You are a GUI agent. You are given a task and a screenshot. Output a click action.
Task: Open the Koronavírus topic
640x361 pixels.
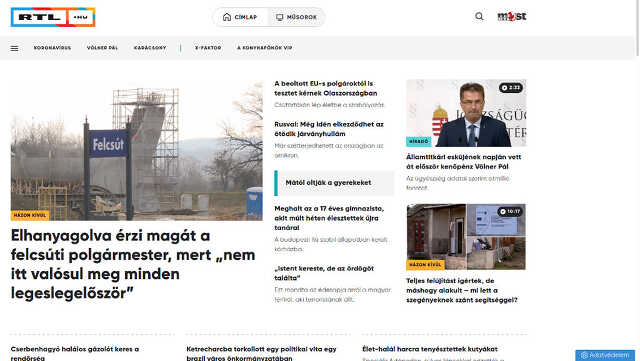(x=52, y=48)
